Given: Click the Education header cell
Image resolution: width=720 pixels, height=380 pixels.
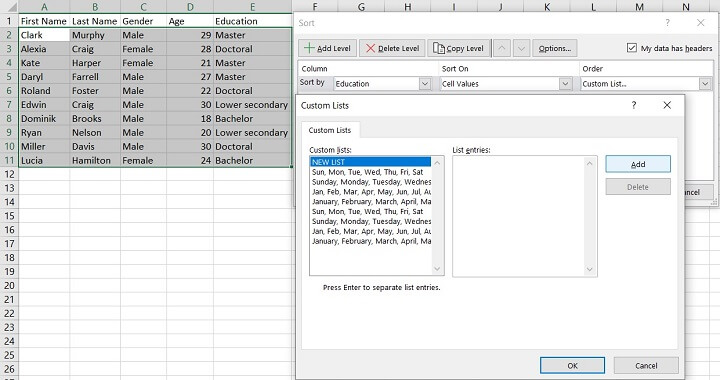Looking at the screenshot, I should tap(252, 21).
